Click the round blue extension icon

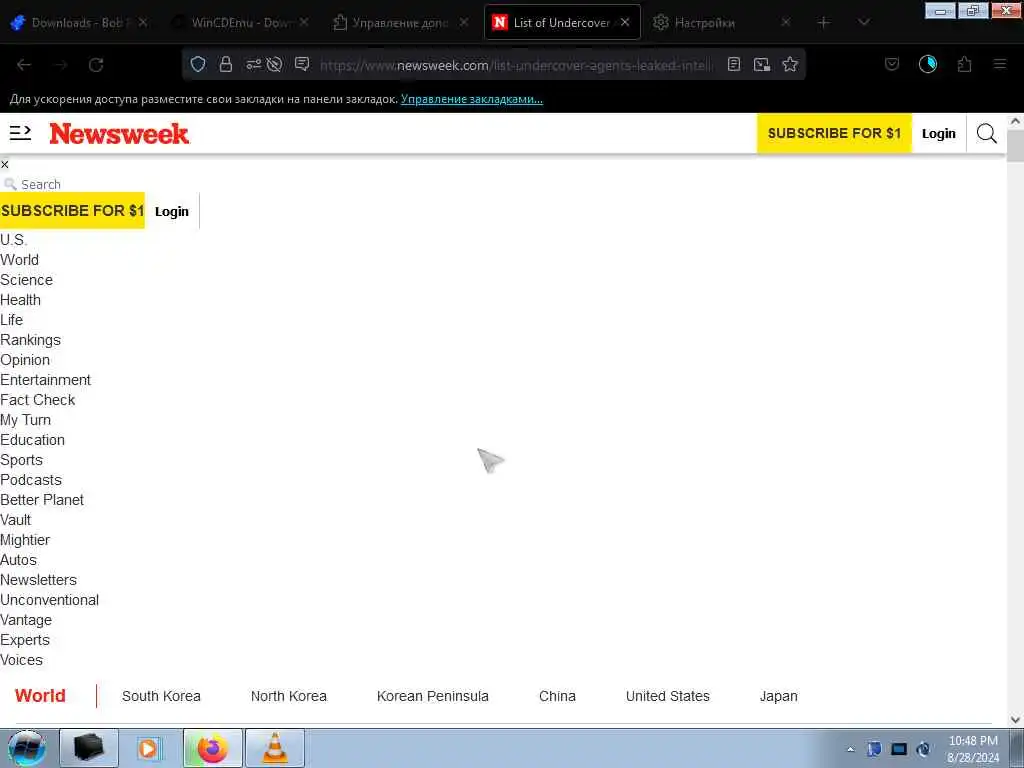928,64
